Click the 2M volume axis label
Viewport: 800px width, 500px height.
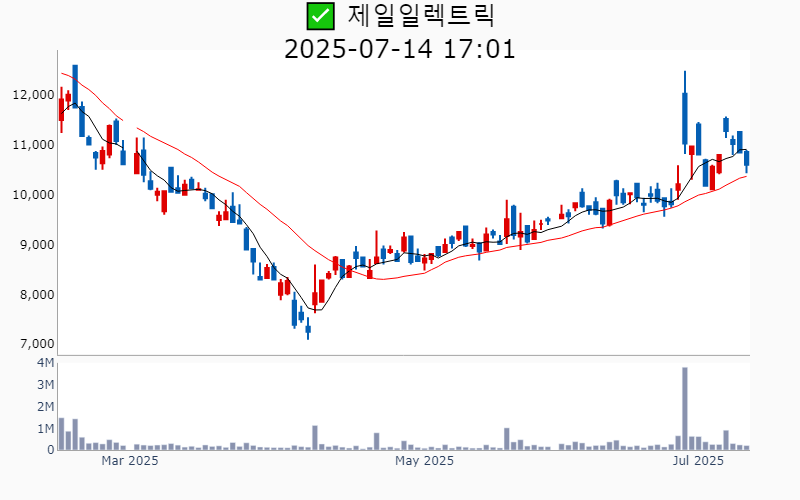[x=45, y=407]
